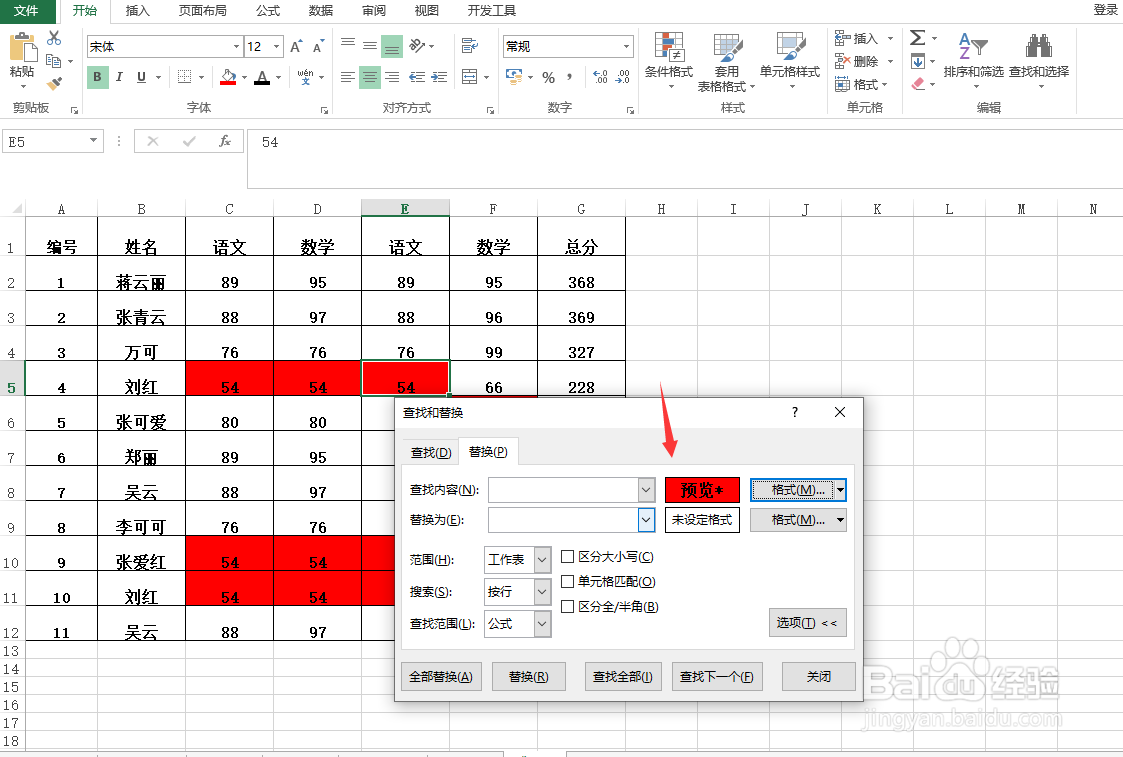Open the 插入 ribbon tab

point(137,11)
